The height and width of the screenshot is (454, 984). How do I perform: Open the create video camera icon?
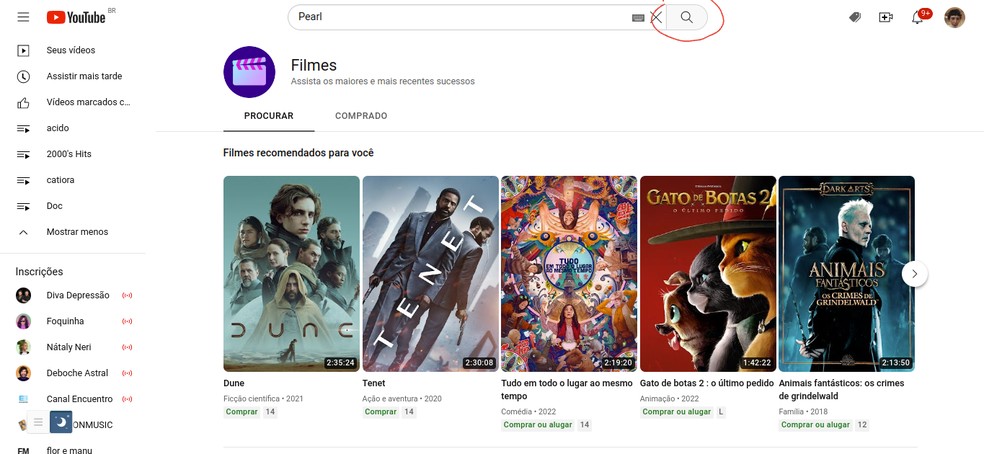[x=885, y=18]
